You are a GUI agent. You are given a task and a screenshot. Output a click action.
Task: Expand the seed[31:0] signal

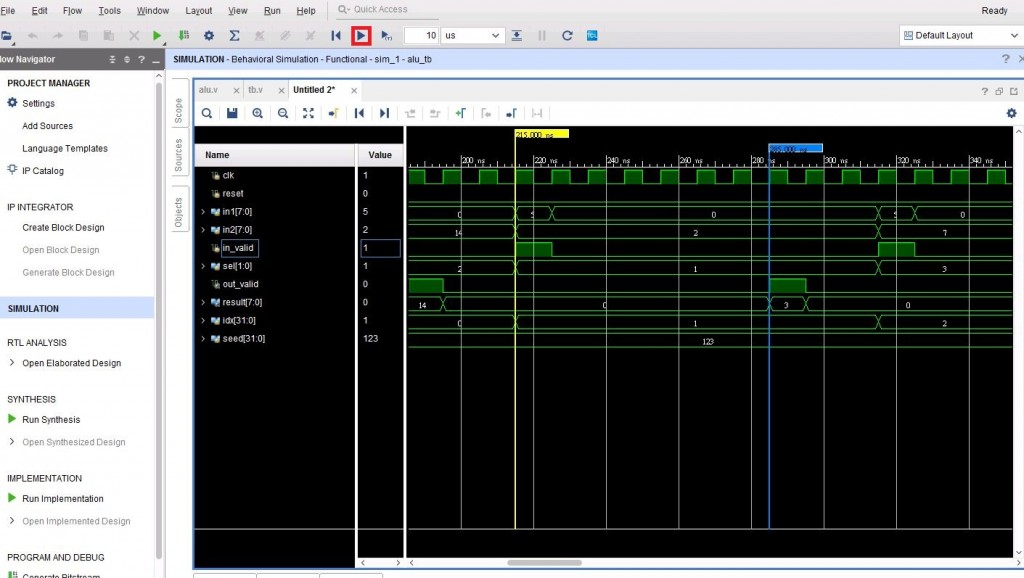pos(203,338)
